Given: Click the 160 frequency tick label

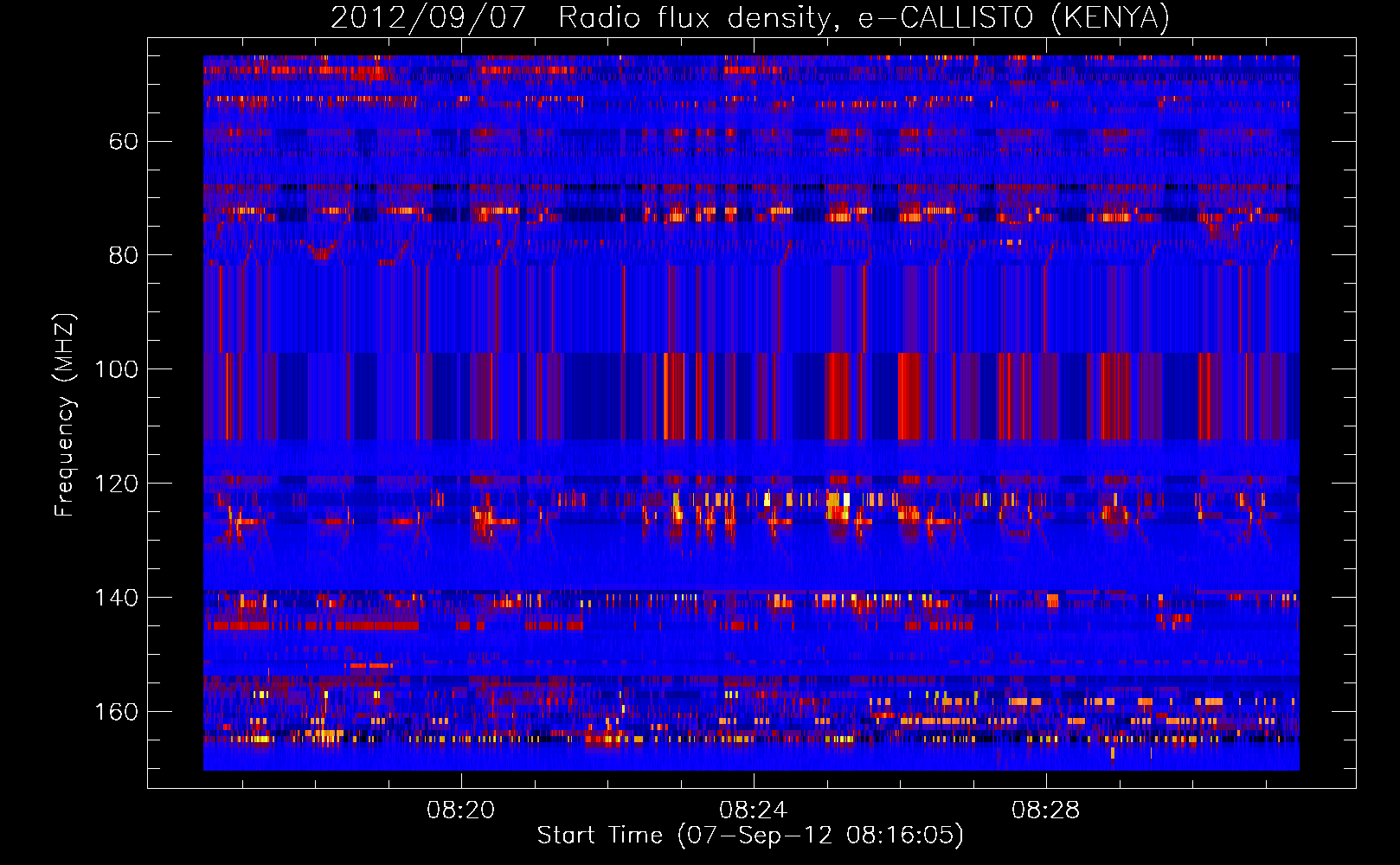Looking at the screenshot, I should tap(116, 712).
